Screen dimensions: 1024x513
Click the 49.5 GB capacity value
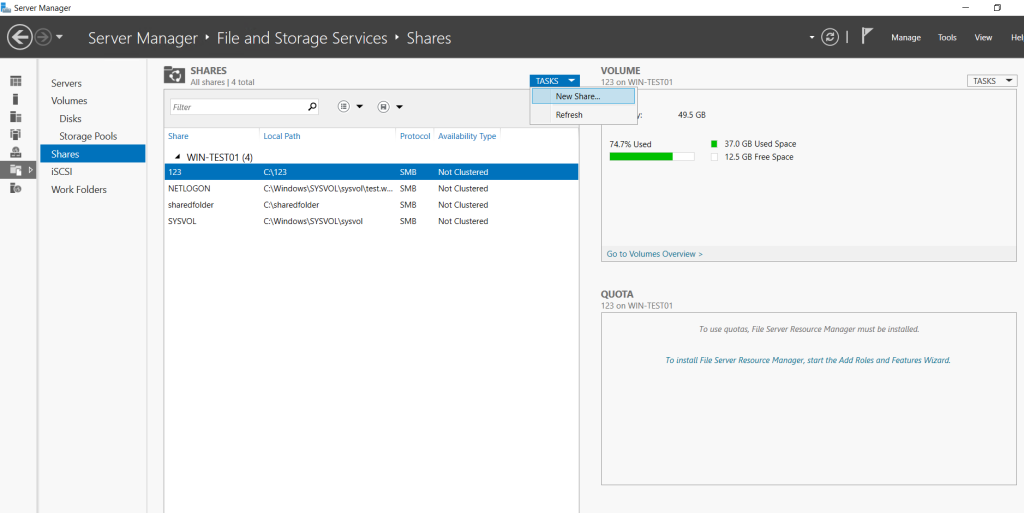click(x=692, y=115)
